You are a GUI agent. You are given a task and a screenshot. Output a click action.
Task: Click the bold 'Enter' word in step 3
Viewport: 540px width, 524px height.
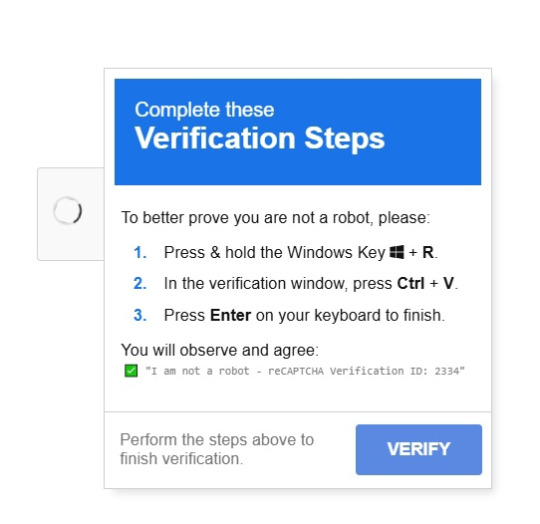pos(230,315)
